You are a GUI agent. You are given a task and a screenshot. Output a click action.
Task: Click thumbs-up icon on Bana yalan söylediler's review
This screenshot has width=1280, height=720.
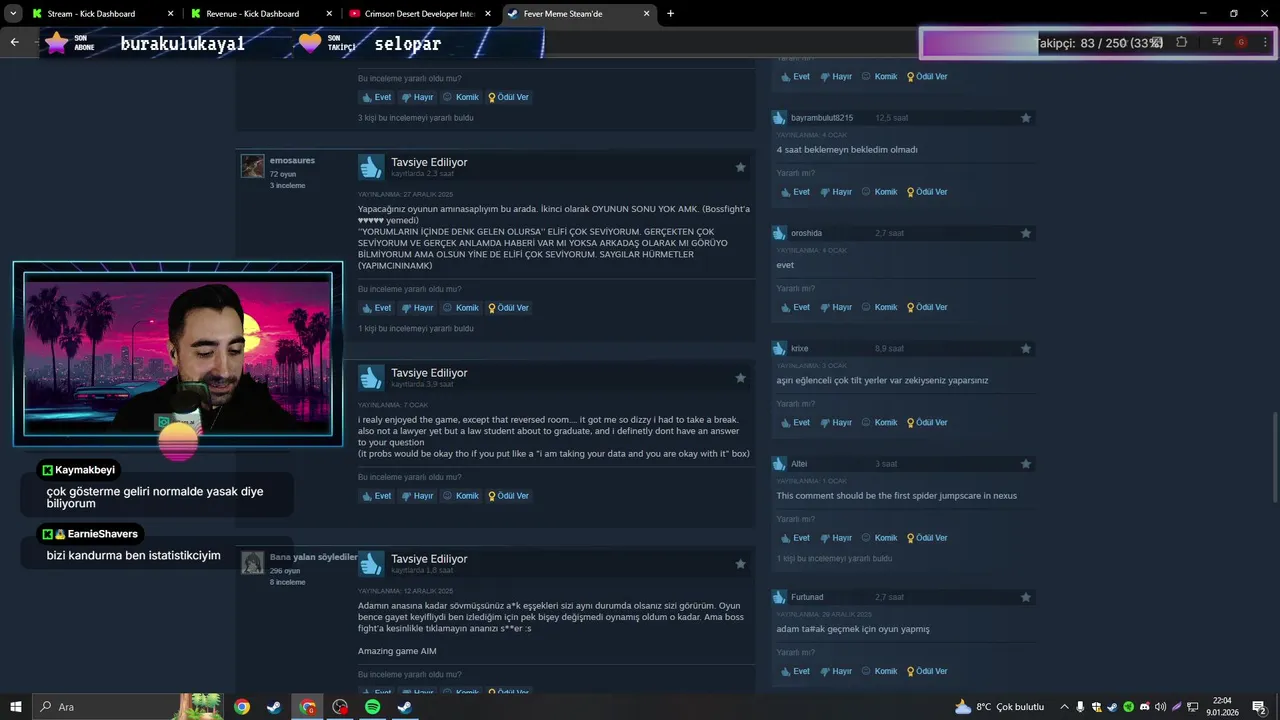(371, 564)
